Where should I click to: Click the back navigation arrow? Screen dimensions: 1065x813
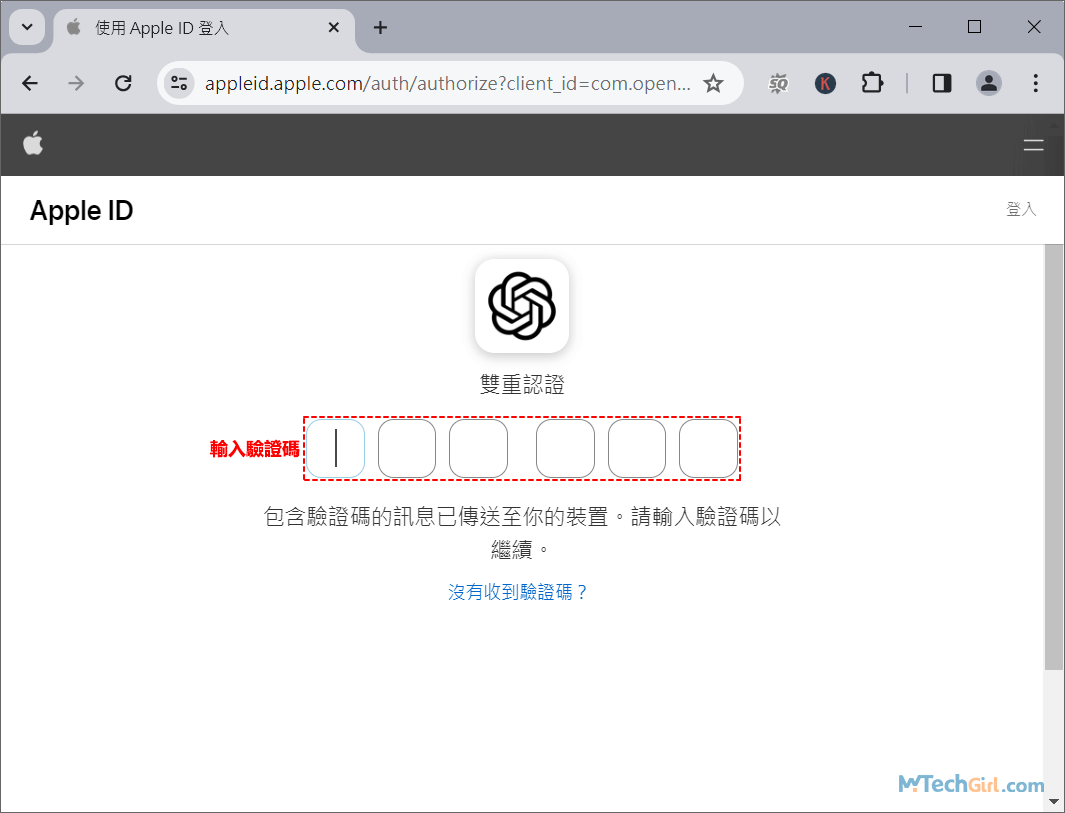(29, 83)
